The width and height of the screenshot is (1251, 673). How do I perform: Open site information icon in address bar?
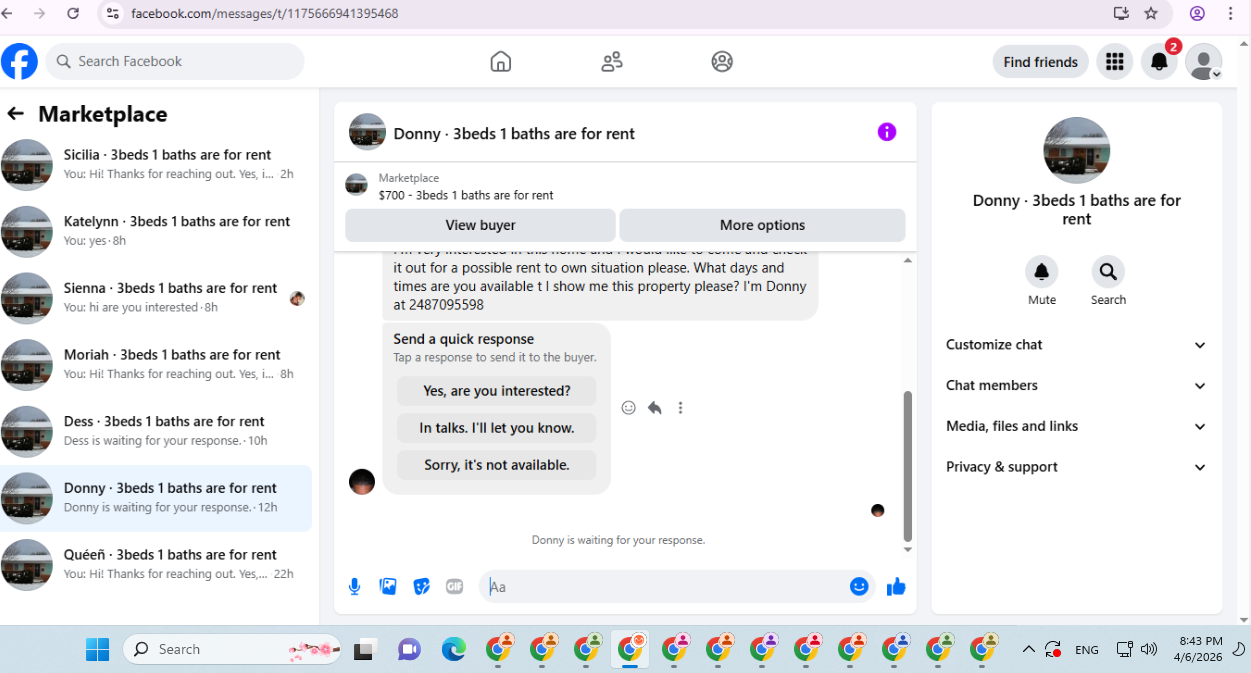click(112, 14)
